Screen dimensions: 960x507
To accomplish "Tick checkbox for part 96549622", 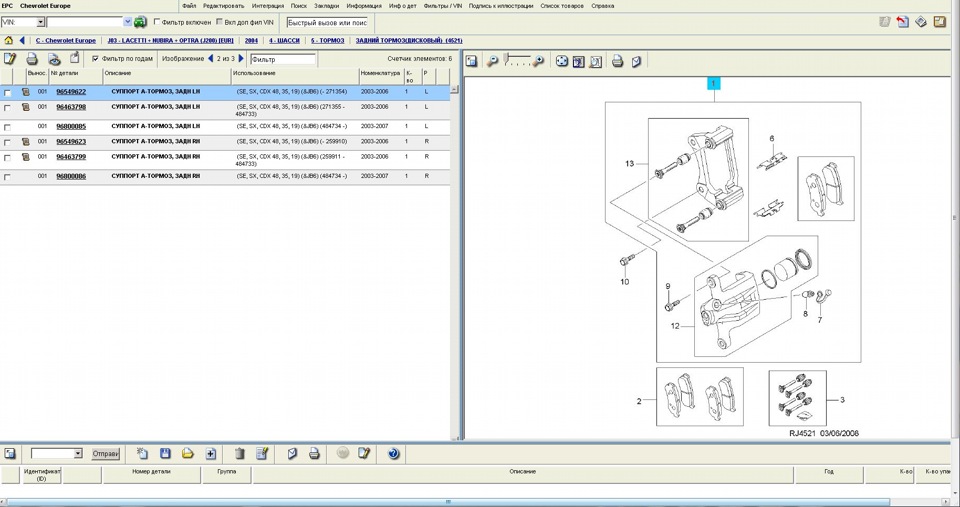I will [x=7, y=93].
